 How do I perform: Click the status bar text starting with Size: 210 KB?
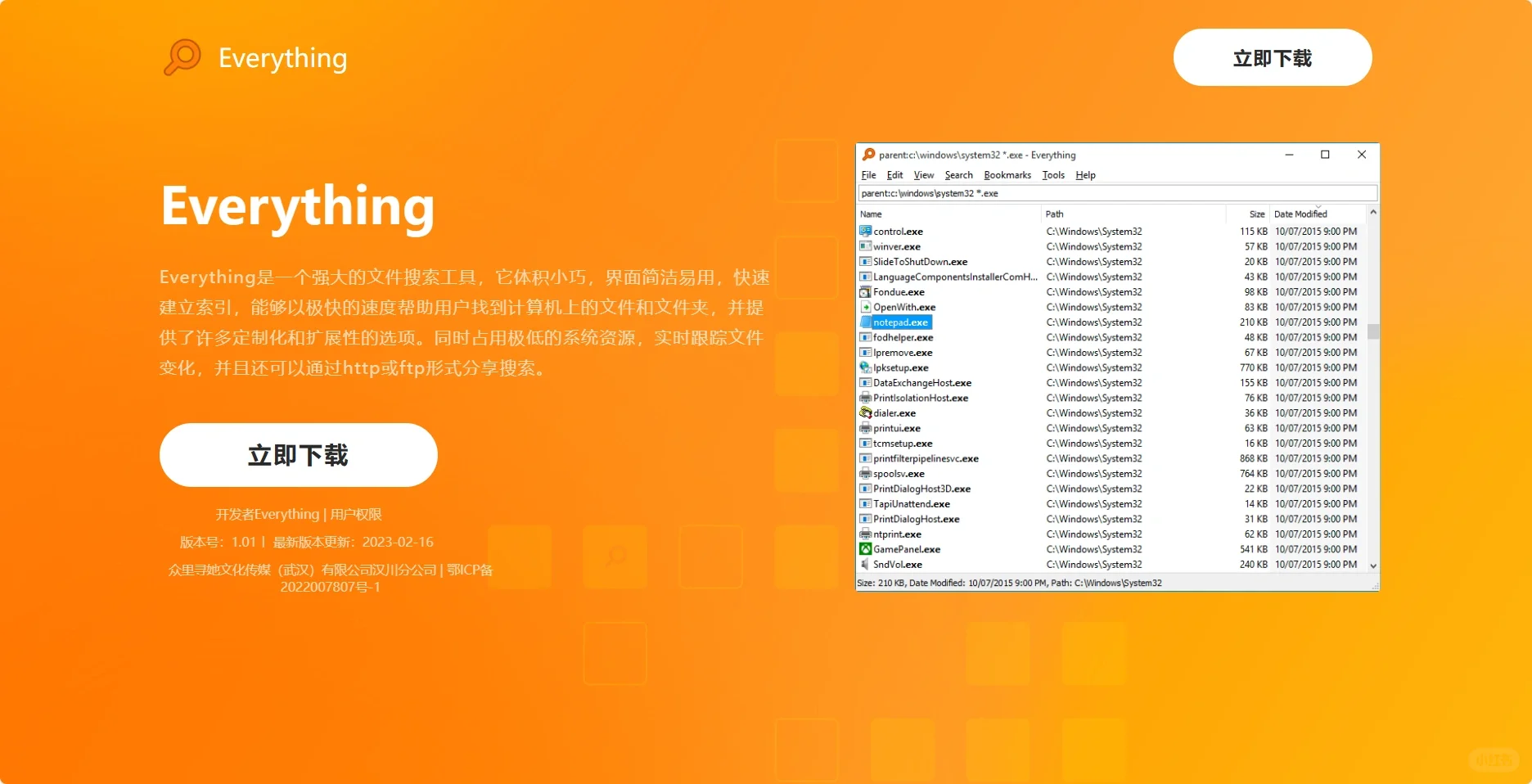(x=1009, y=583)
